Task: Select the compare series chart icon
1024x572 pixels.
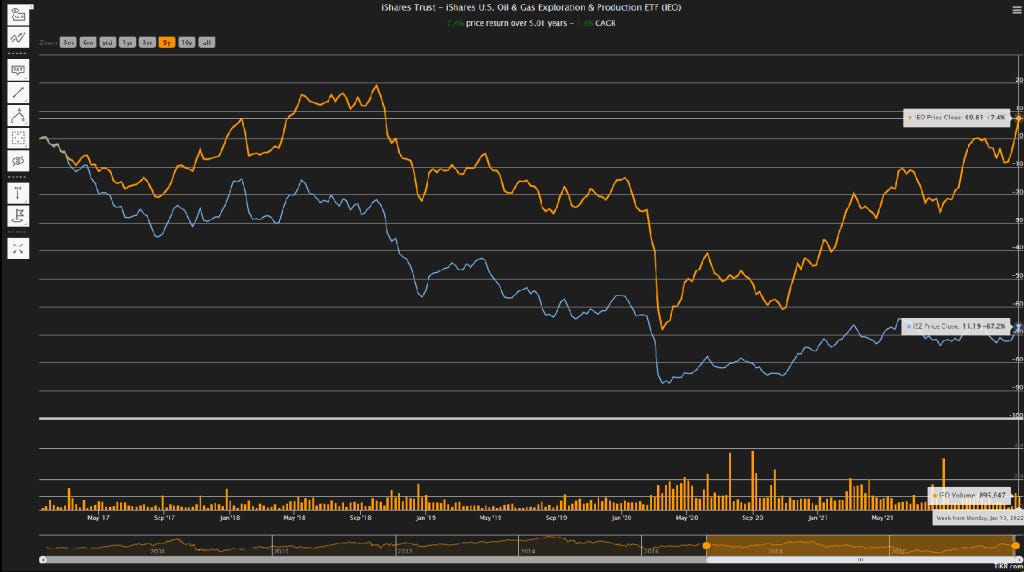Action: pyautogui.click(x=18, y=37)
